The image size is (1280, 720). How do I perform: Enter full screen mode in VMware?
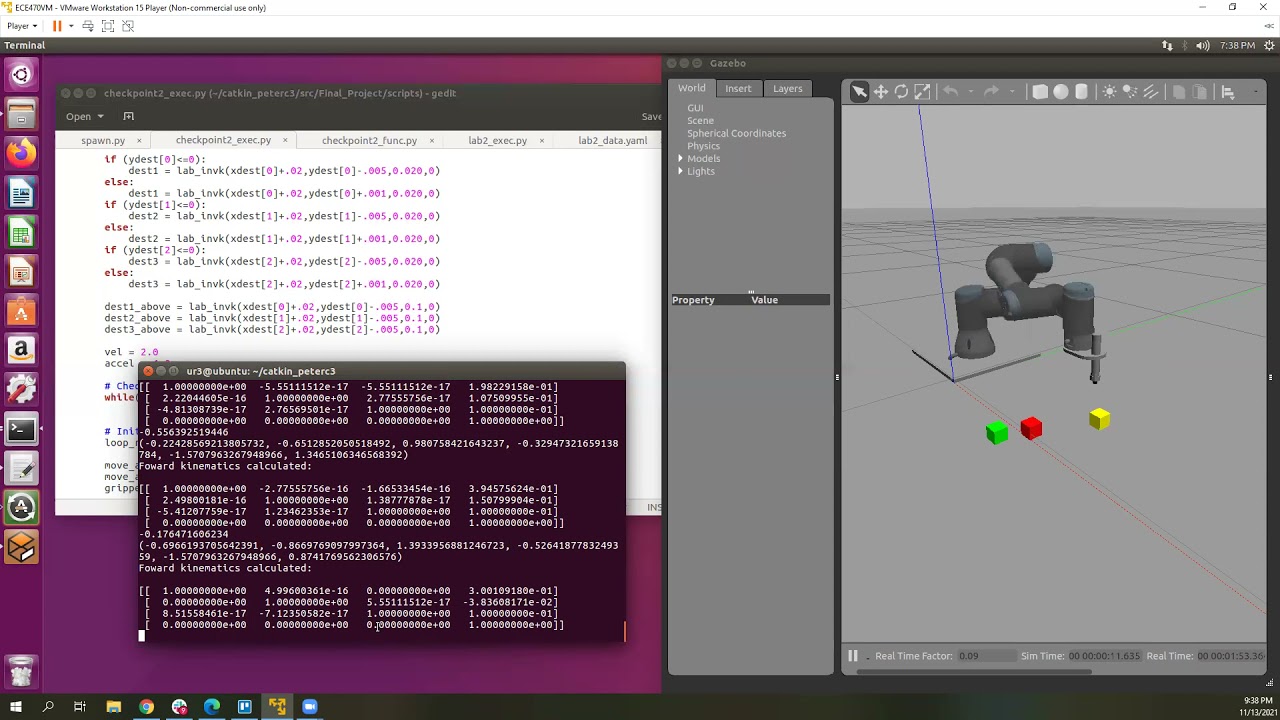point(108,25)
